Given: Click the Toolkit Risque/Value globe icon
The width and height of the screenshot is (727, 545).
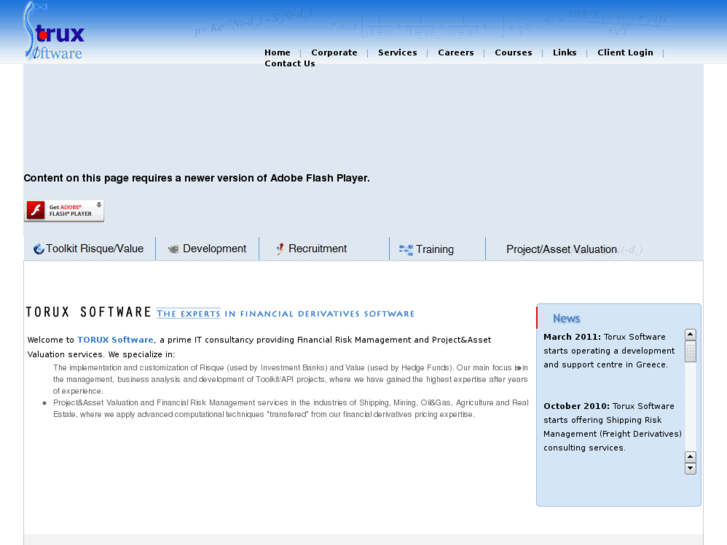Looking at the screenshot, I should 38,249.
